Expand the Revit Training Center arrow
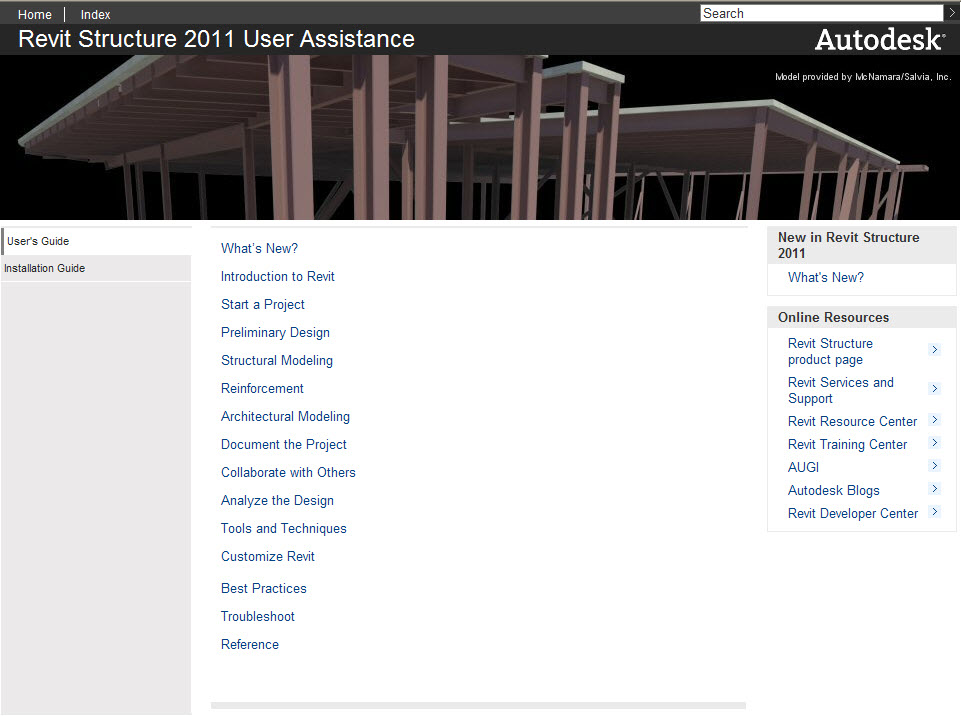Image resolution: width=961 pixels, height=716 pixels. click(x=935, y=444)
